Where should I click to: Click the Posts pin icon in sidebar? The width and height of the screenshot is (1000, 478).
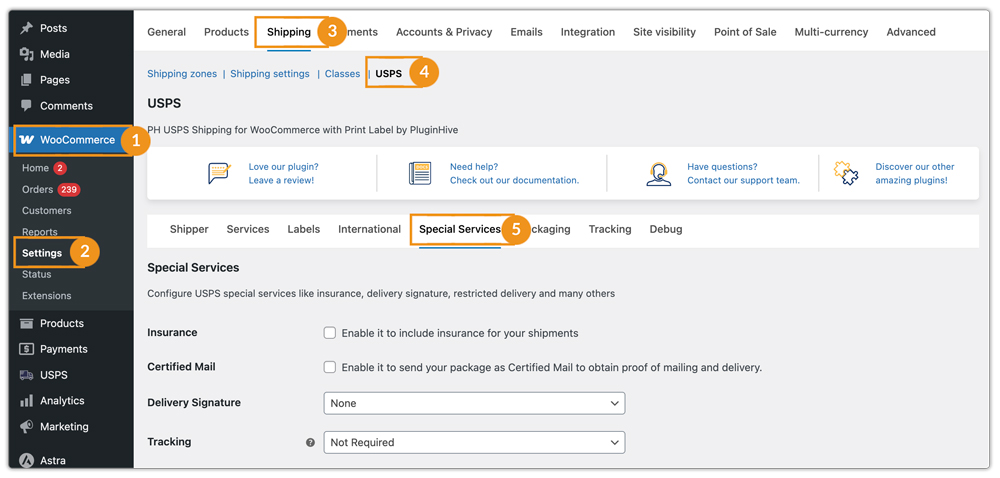26,29
